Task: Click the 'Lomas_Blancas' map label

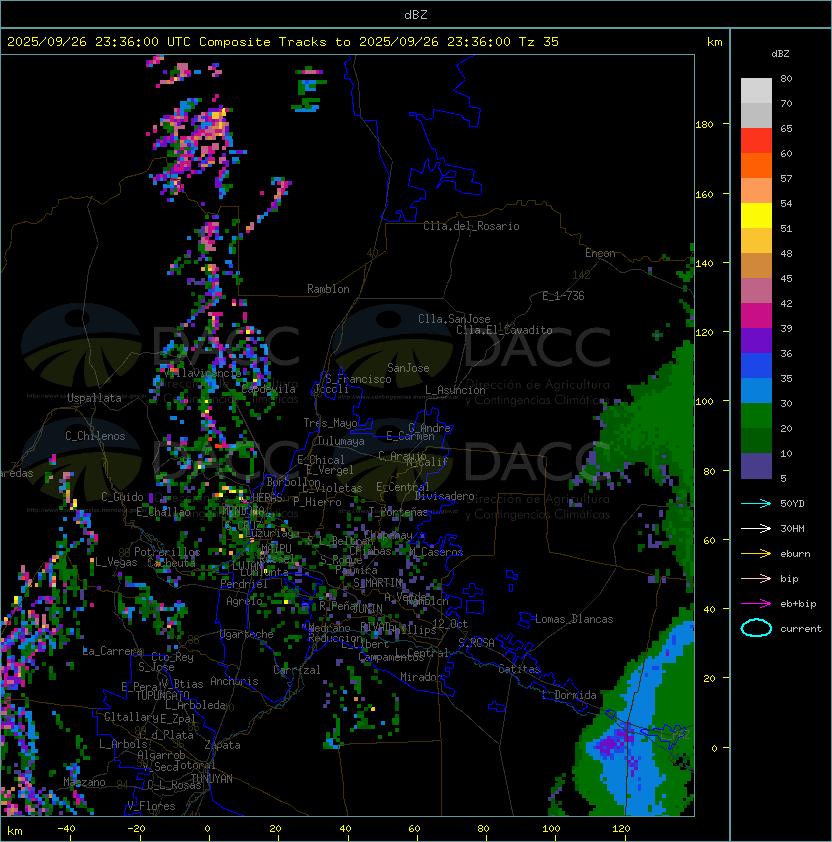Action: click(x=574, y=619)
